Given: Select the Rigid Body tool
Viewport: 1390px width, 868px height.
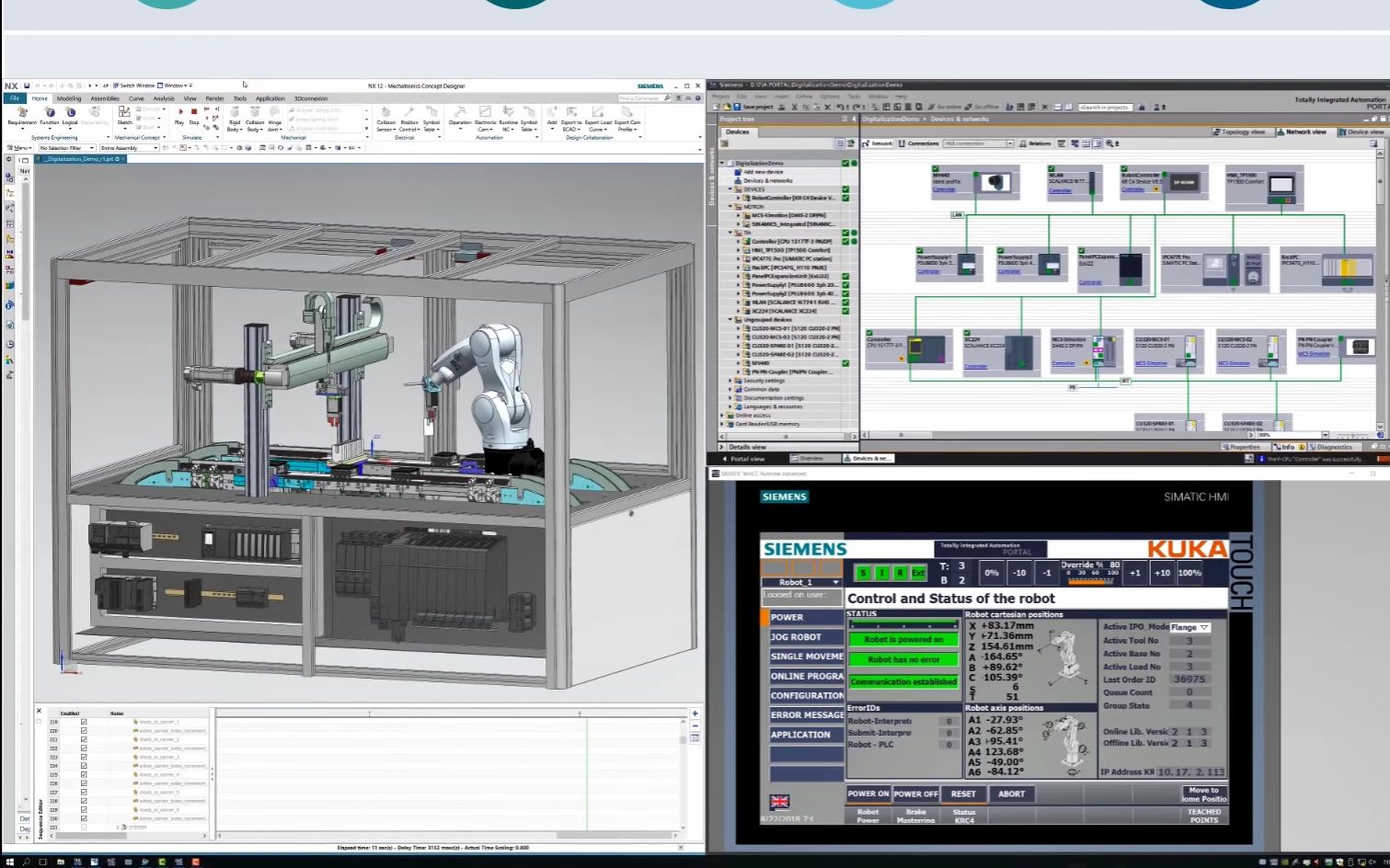Looking at the screenshot, I should coord(235,114).
